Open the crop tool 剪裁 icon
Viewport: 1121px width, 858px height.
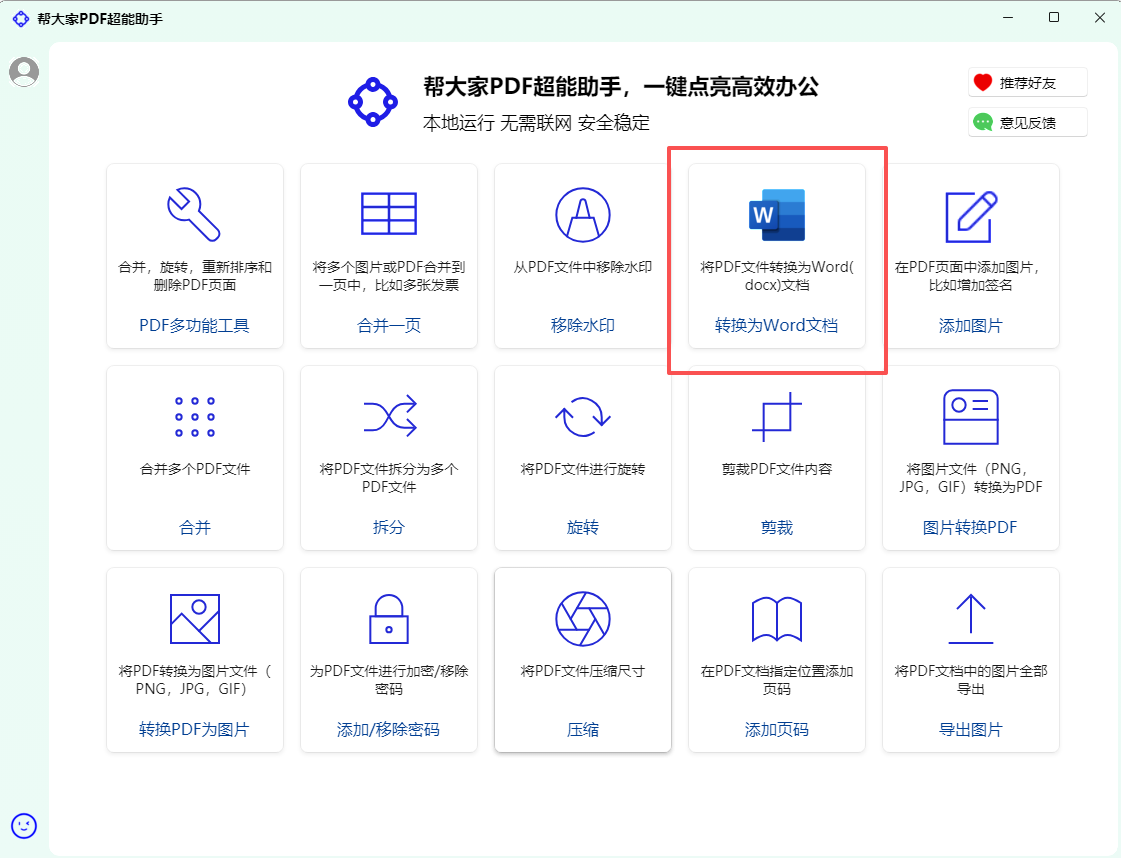777,416
